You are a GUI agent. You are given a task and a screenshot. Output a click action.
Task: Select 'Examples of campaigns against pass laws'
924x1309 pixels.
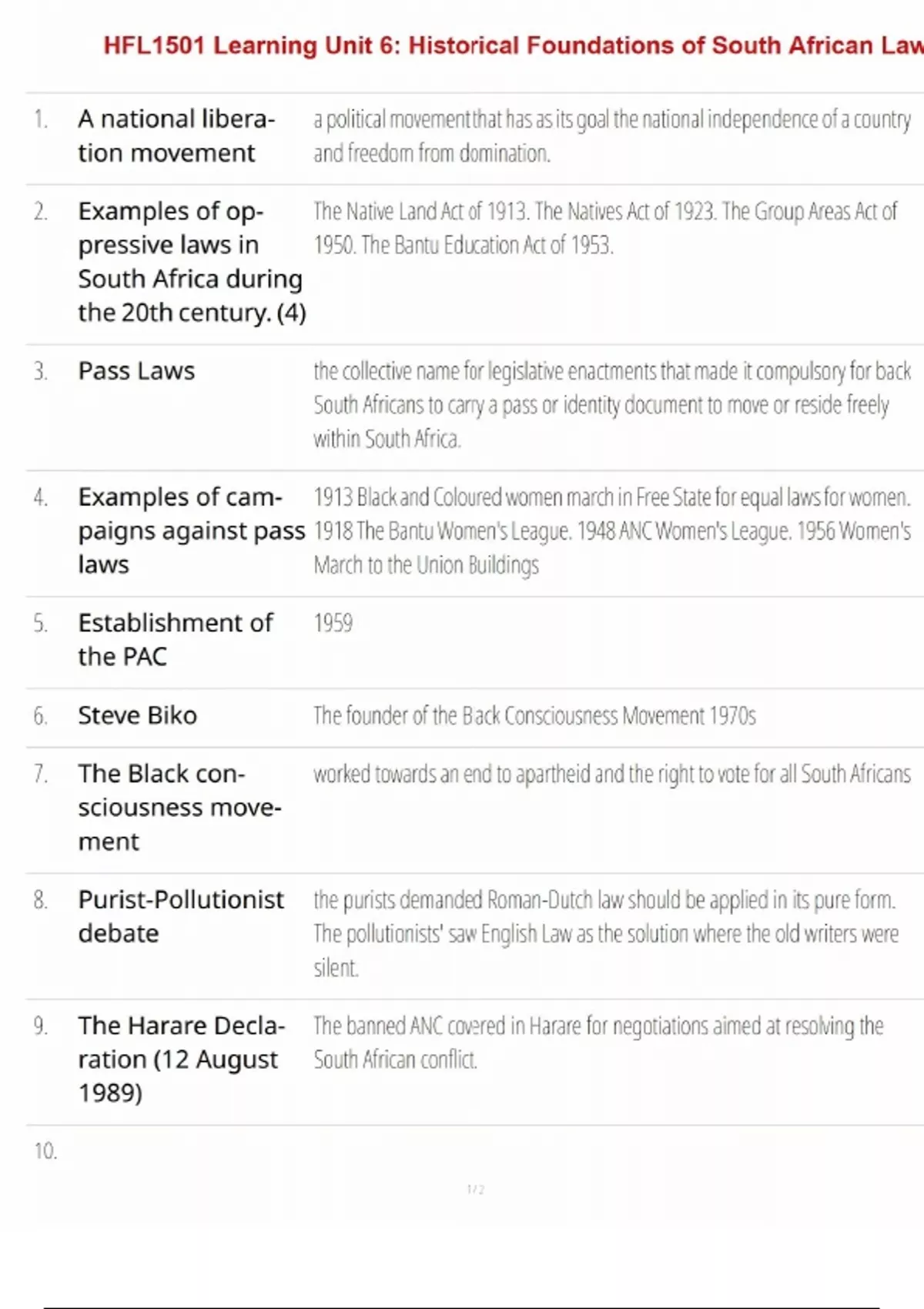pos(192,531)
